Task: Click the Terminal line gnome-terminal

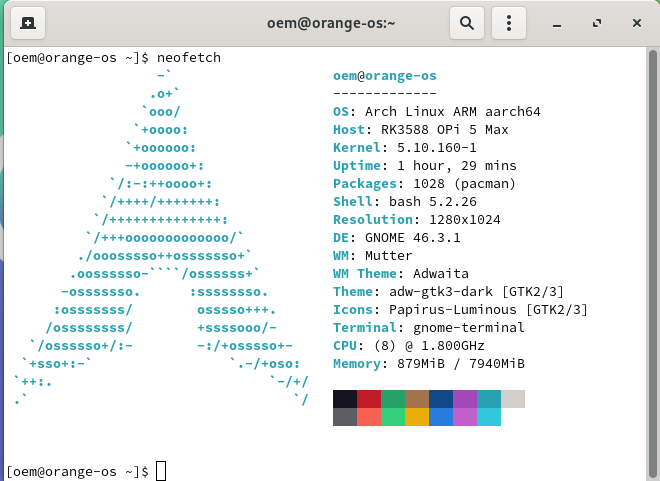Action: (x=428, y=328)
